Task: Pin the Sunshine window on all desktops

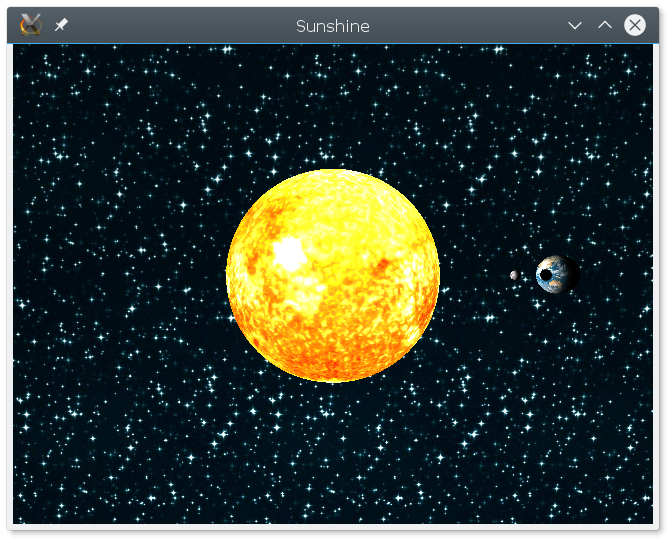Action: (x=61, y=25)
